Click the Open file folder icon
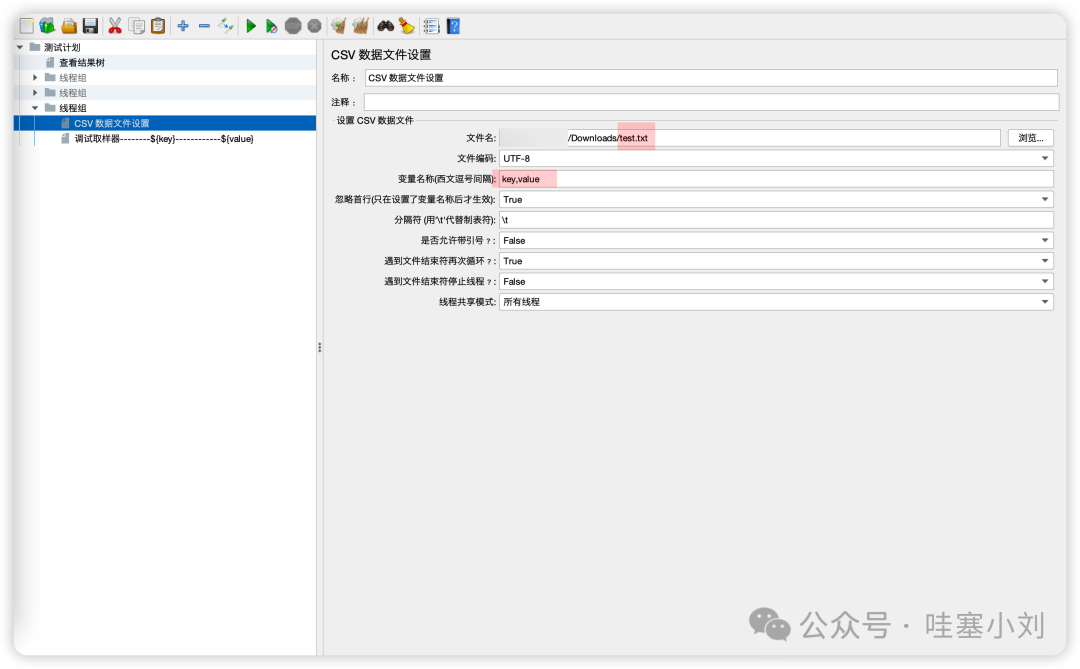 (69, 26)
